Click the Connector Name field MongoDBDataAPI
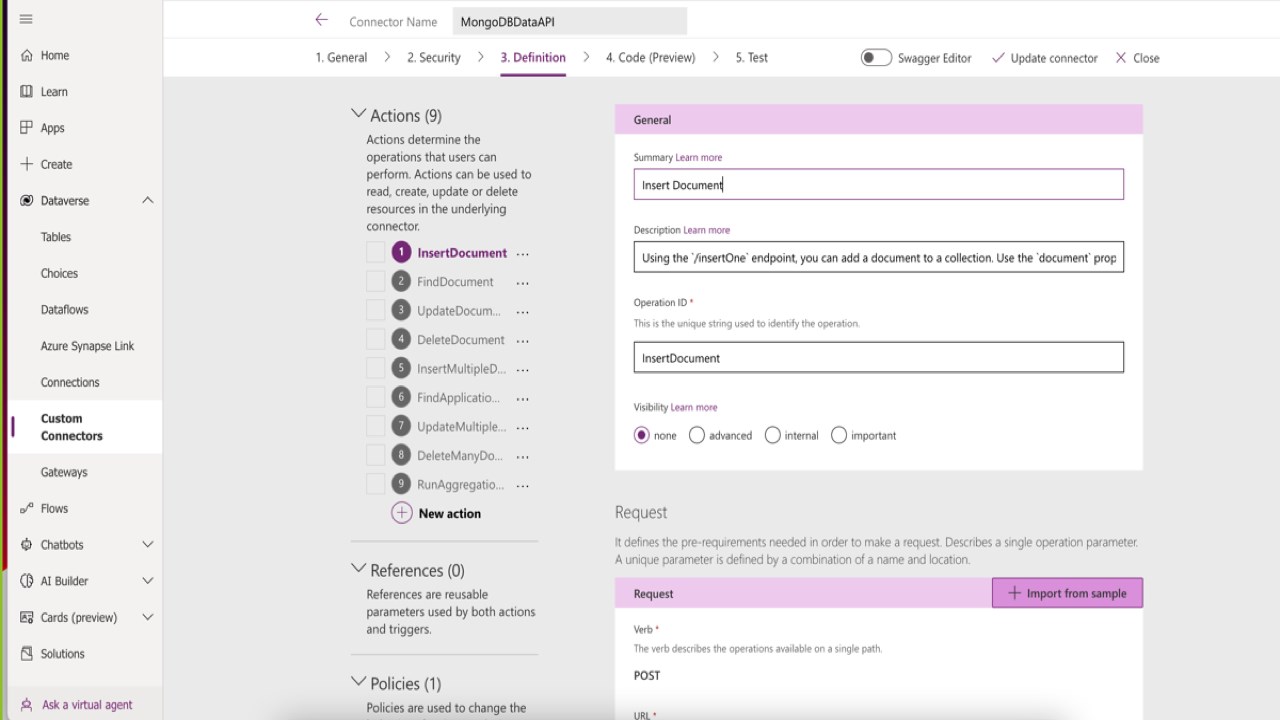This screenshot has width=1280, height=720. [x=569, y=22]
